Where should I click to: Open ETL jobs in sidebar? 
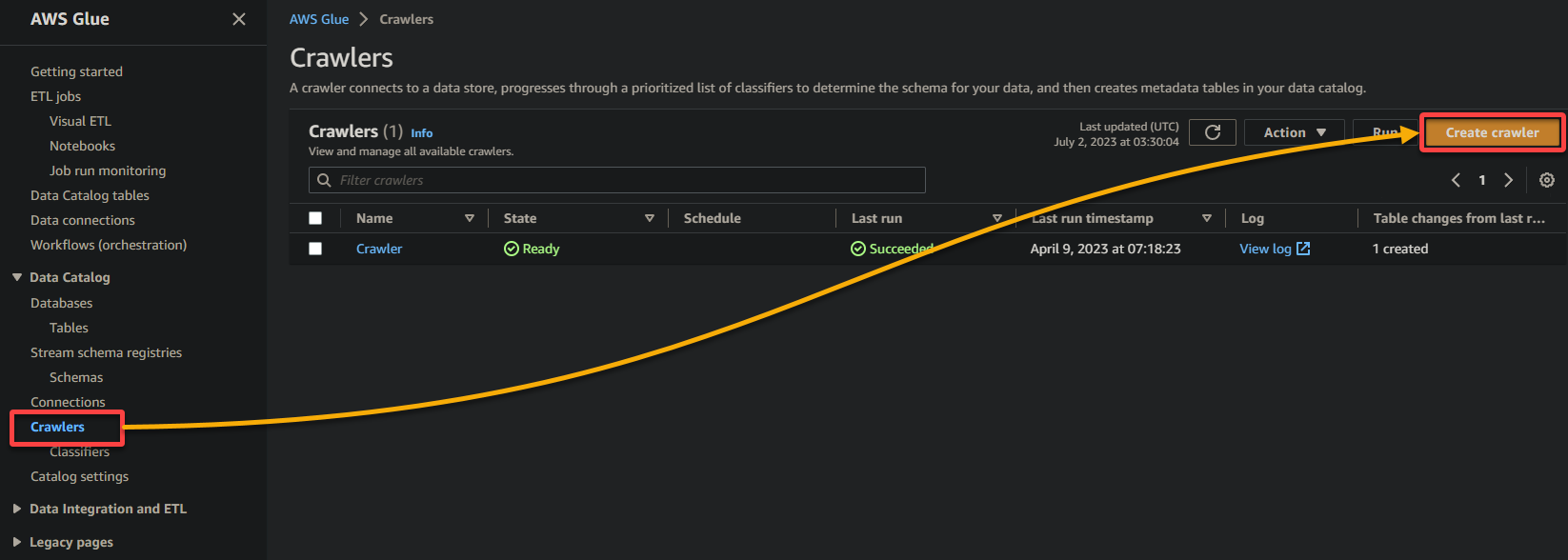(x=55, y=96)
